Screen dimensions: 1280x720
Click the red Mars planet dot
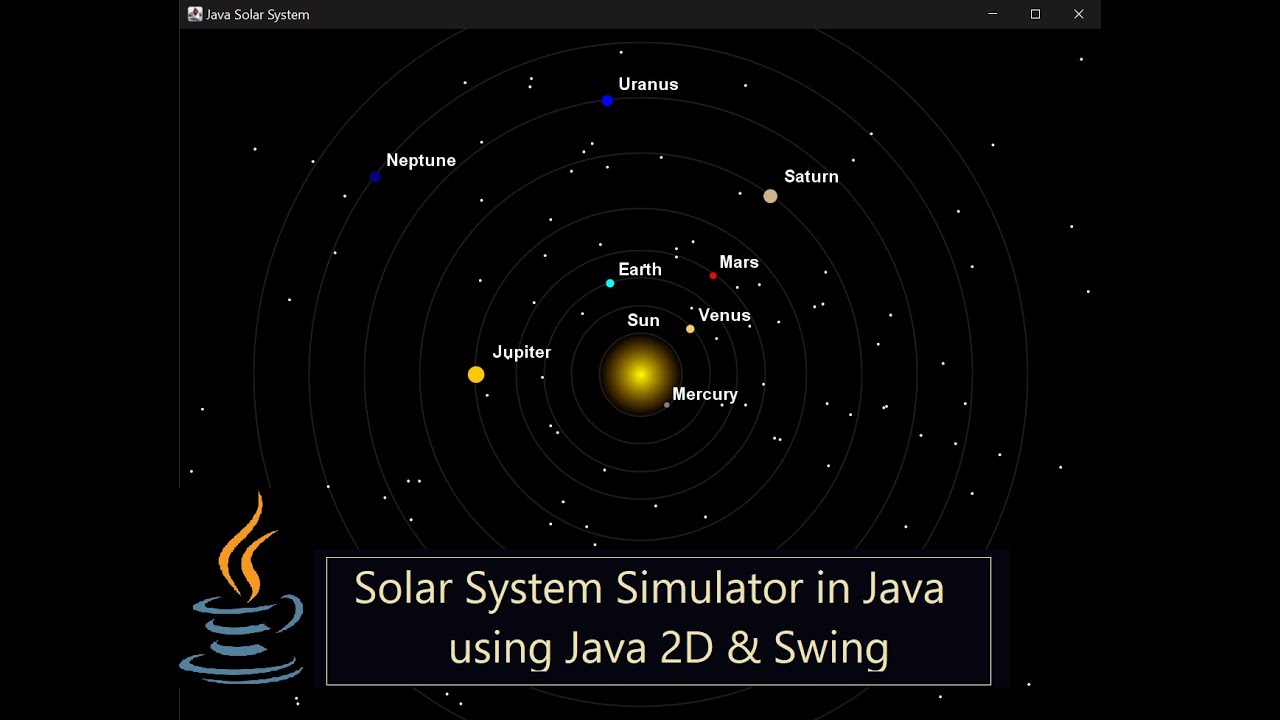713,275
